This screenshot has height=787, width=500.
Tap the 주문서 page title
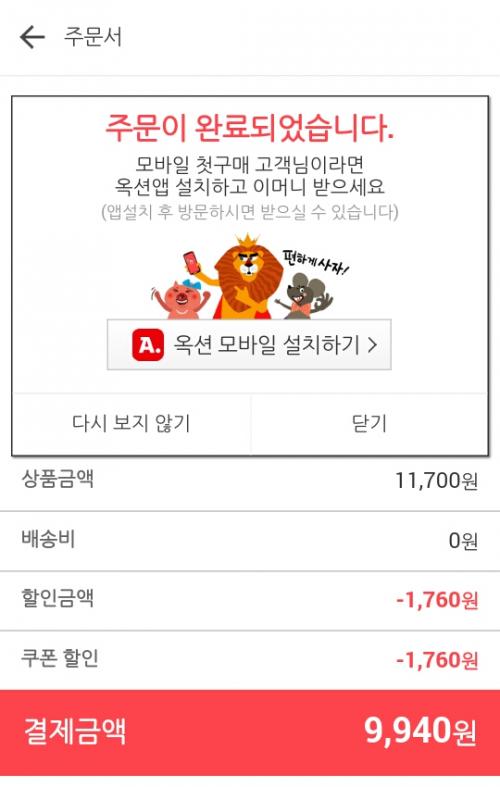click(93, 37)
